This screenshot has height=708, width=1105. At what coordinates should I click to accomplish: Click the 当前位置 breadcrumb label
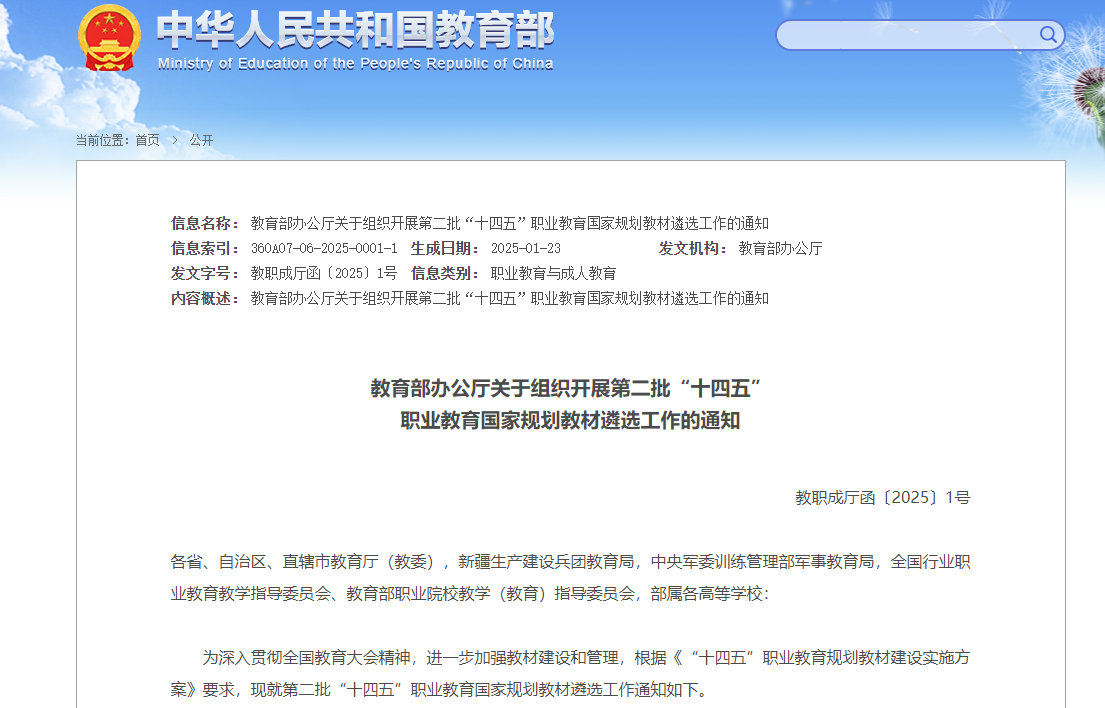[x=103, y=140]
